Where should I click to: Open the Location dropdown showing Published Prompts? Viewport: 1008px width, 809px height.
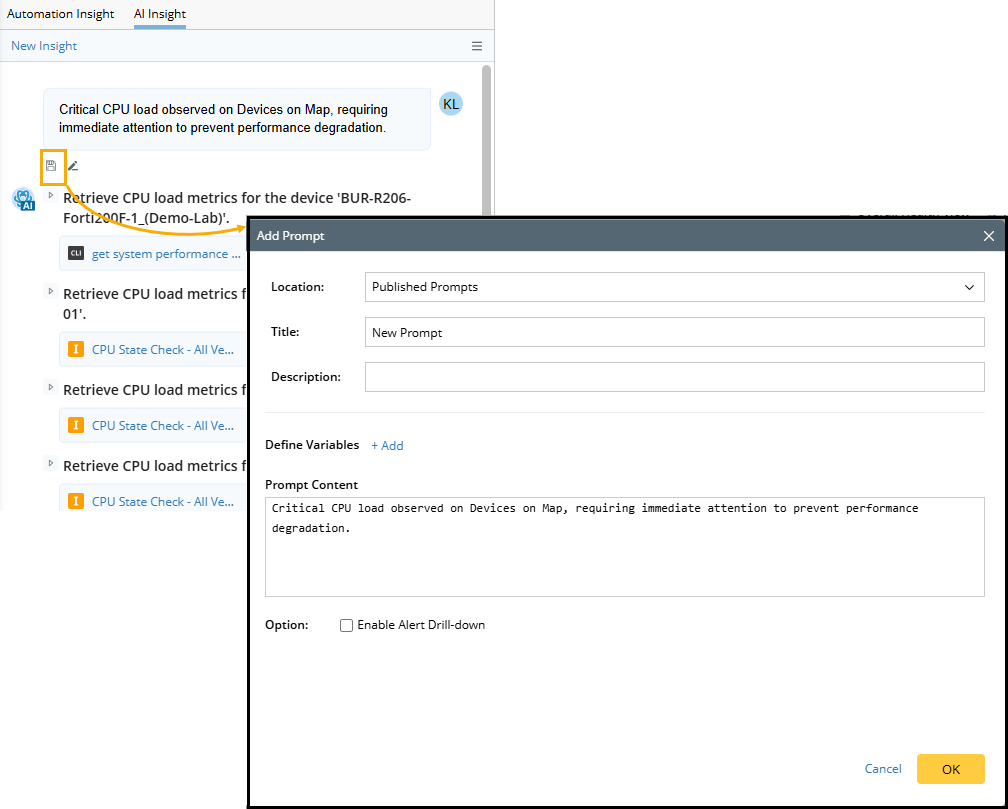(x=674, y=287)
